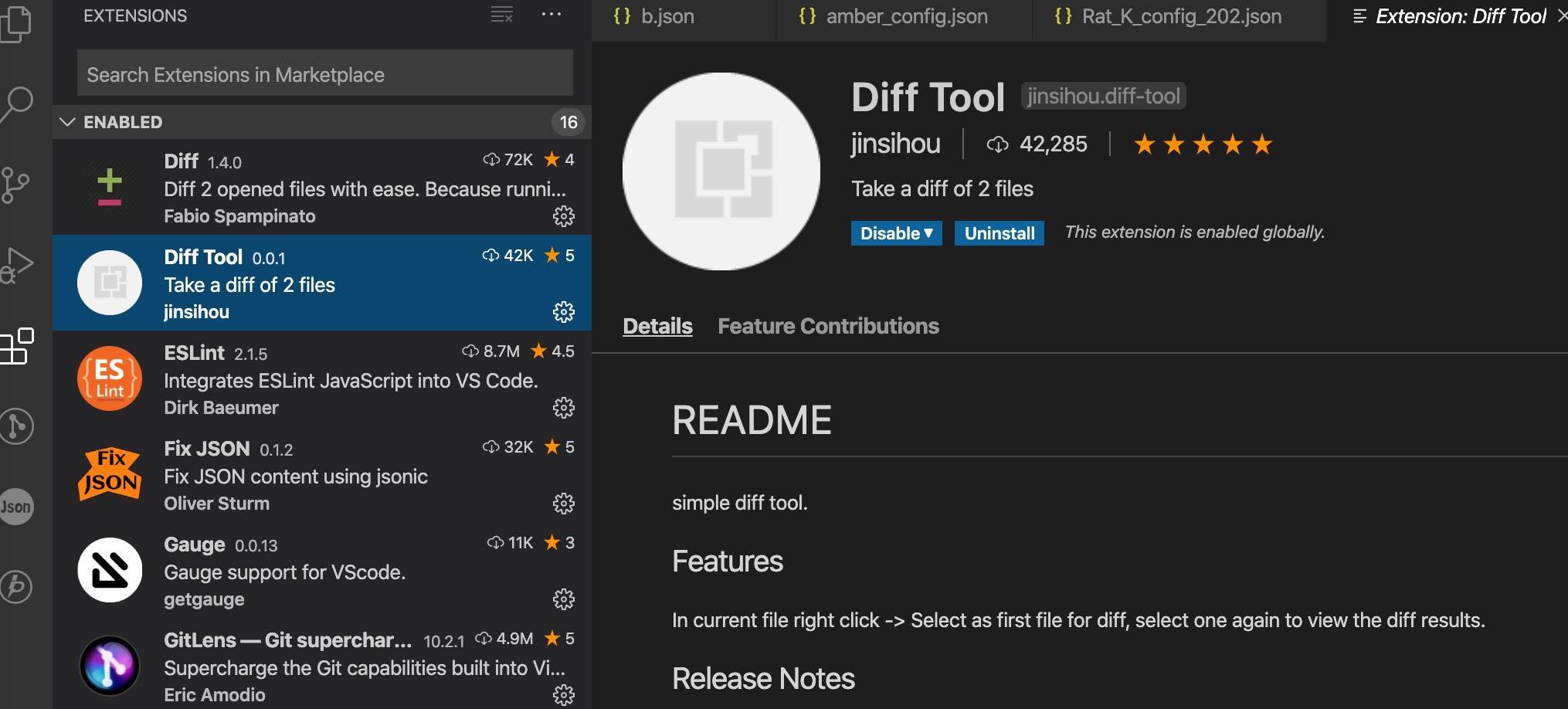
Task: Click the 'Oliver Sturm' author name
Action: (216, 504)
